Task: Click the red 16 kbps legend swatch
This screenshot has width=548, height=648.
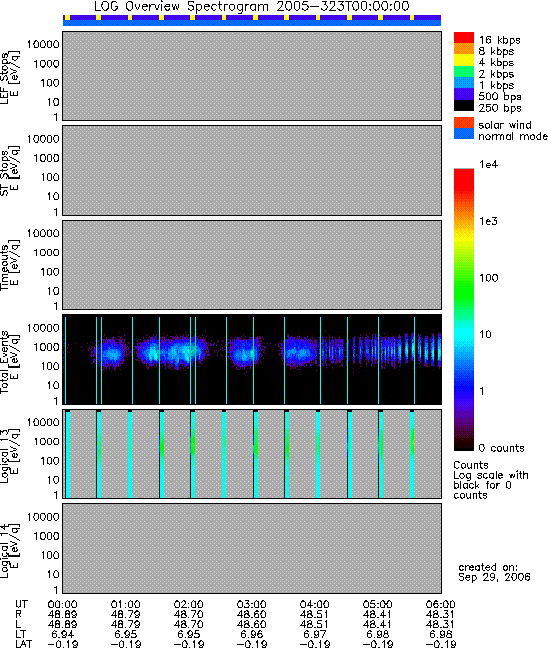Action: coord(464,38)
